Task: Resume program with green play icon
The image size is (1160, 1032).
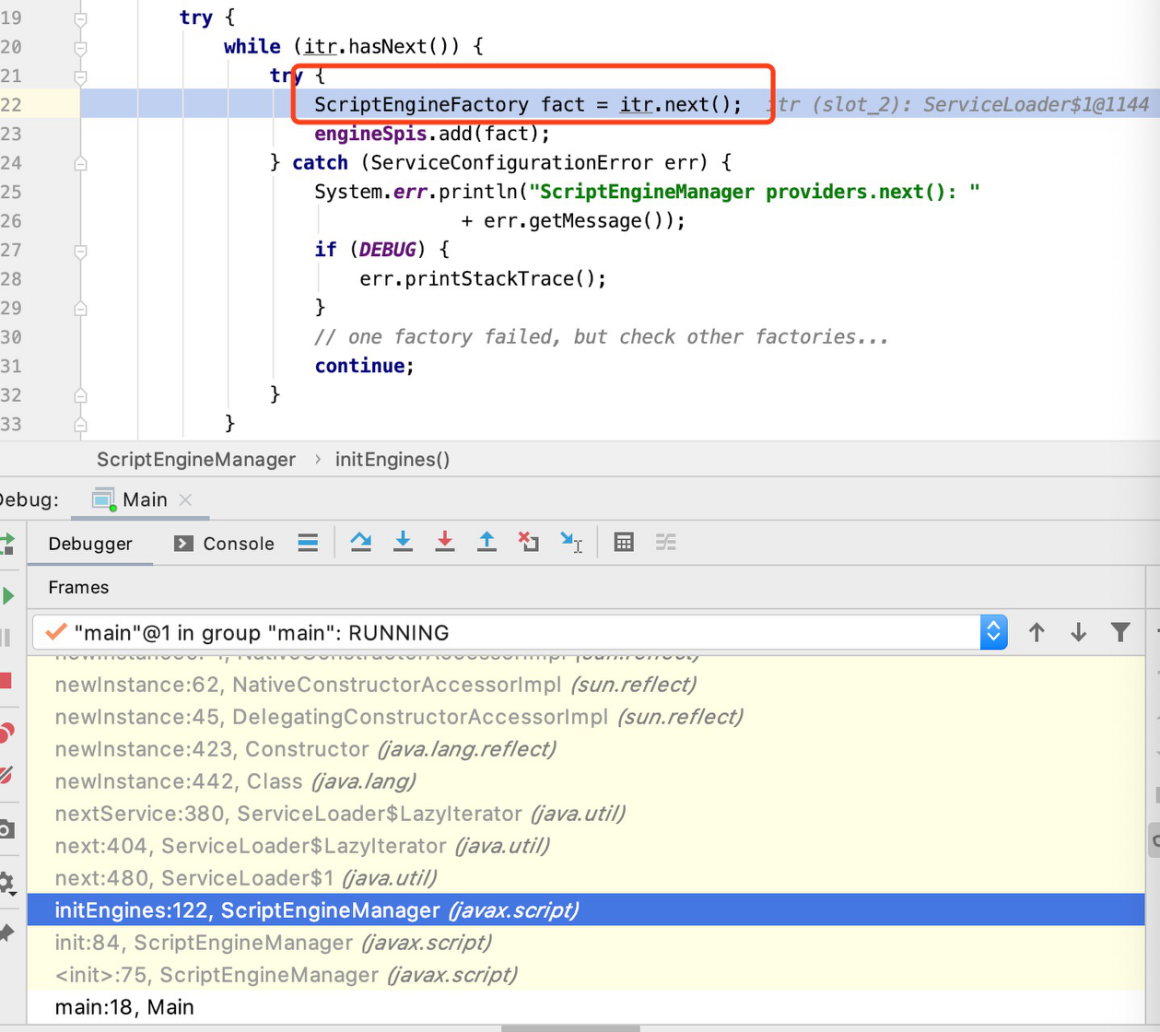Action: pyautogui.click(x=7, y=596)
